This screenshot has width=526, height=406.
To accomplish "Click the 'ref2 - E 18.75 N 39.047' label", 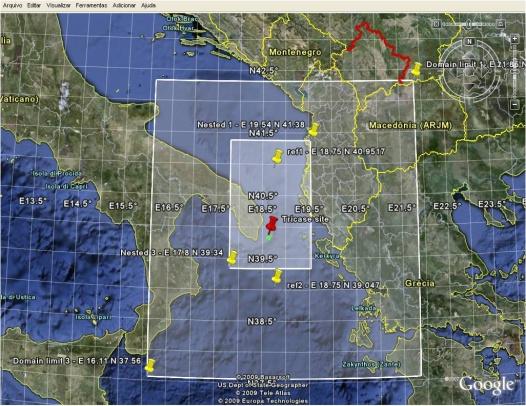I will [333, 285].
